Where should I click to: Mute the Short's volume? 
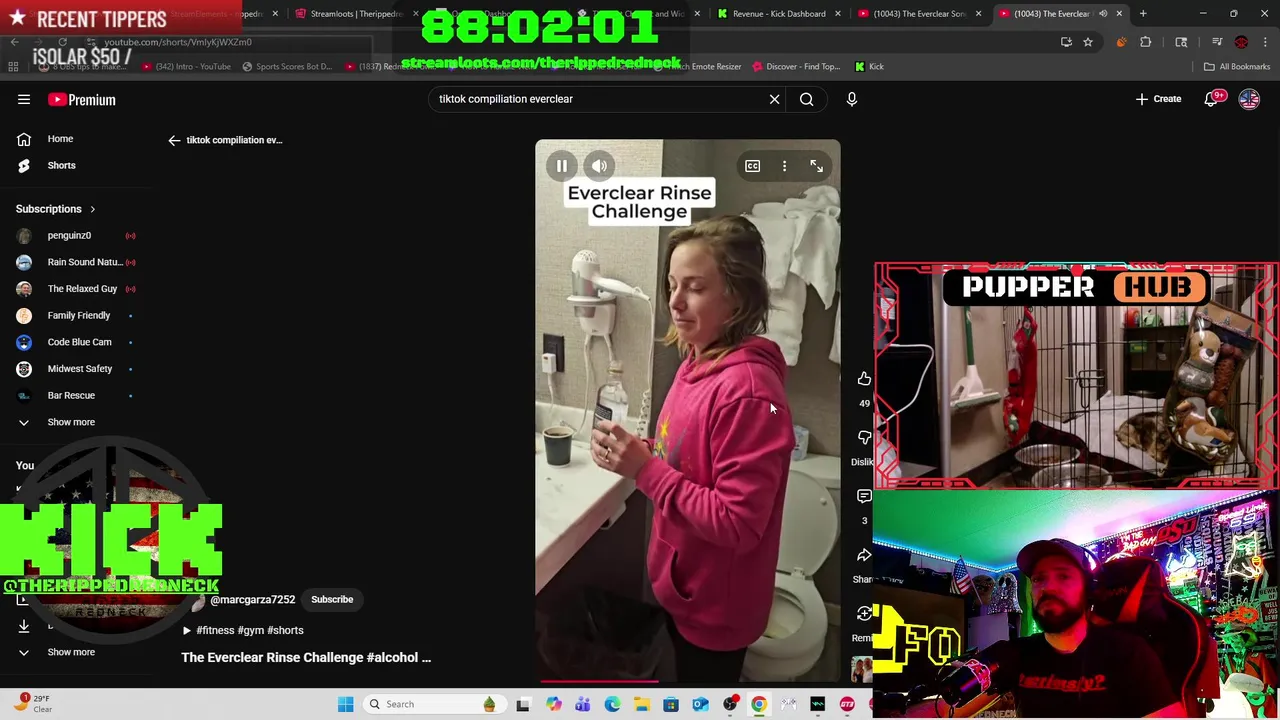pos(599,166)
